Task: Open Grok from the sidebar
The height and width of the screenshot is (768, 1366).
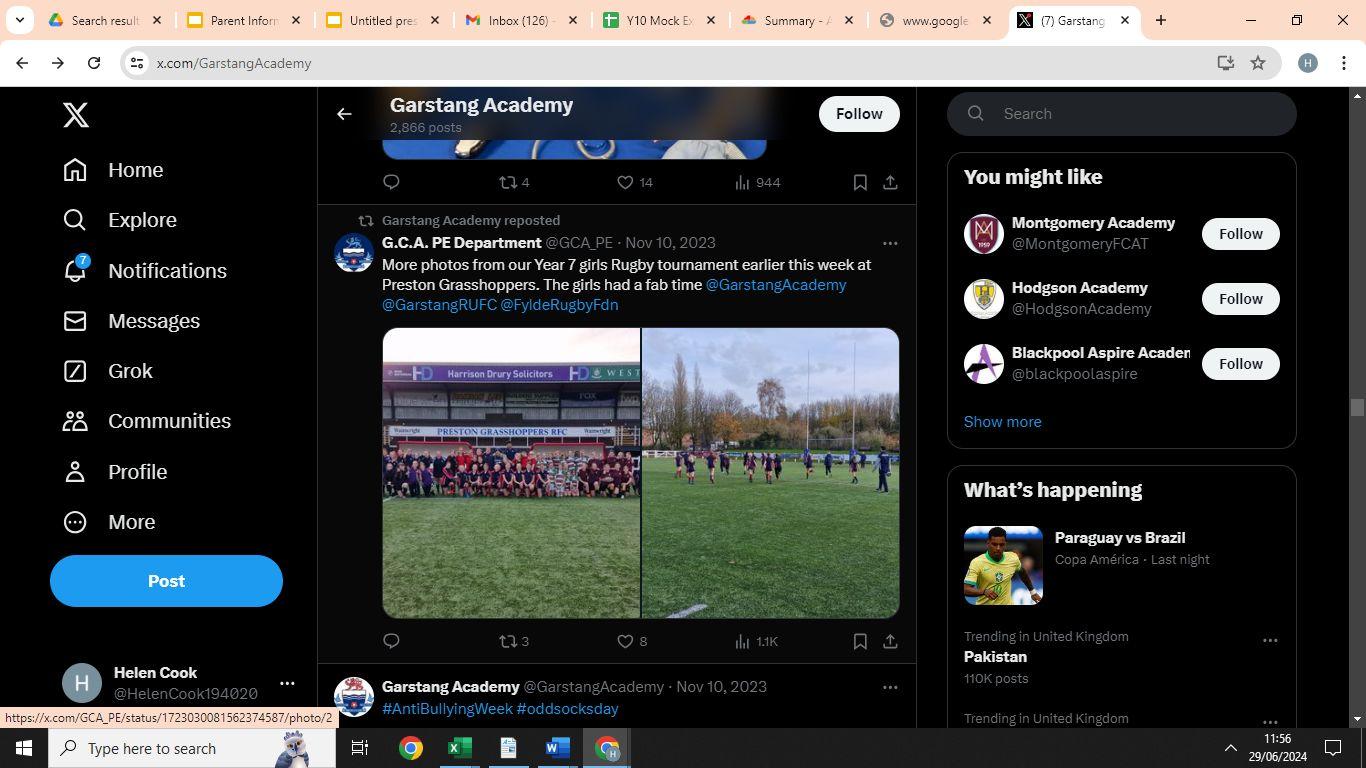Action: click(108, 371)
